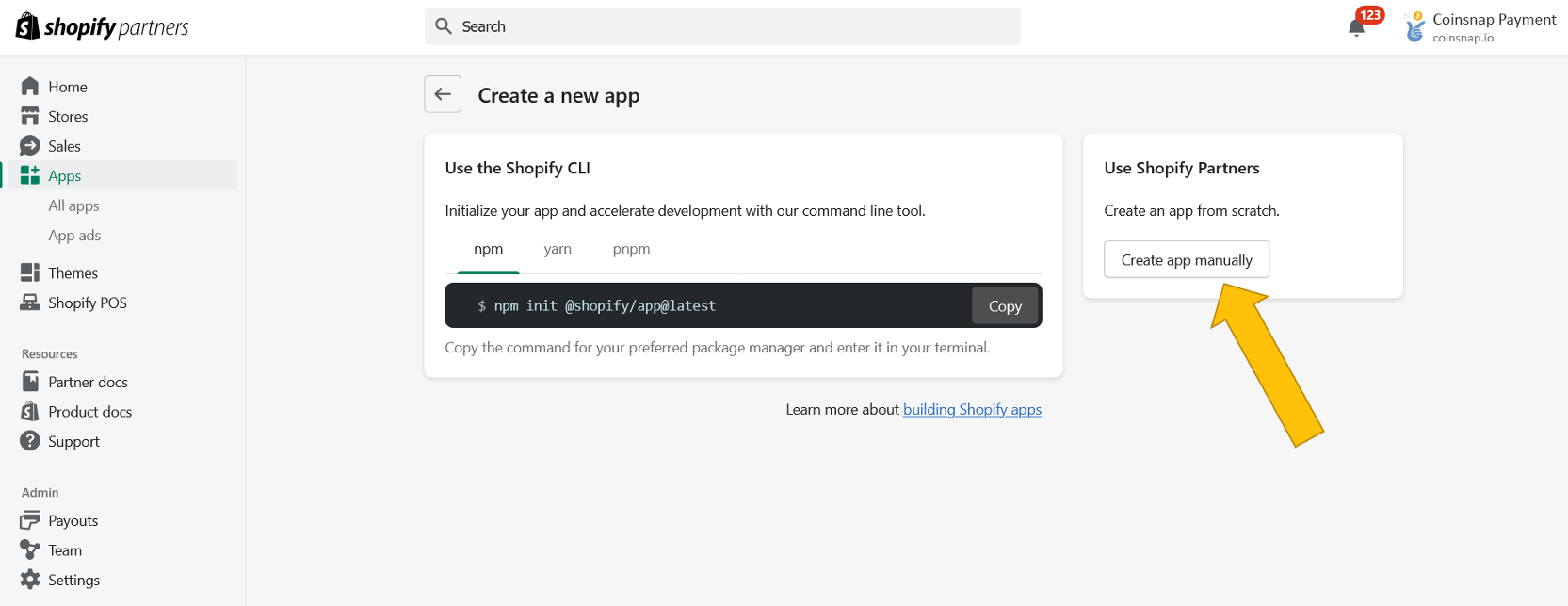Screen dimensions: 1568x606
Task: Click the Themes layout icon
Action: point(30,272)
